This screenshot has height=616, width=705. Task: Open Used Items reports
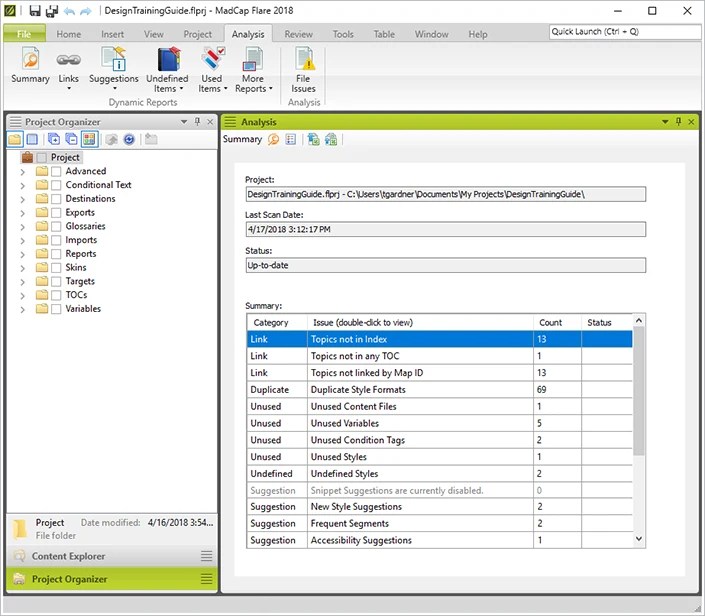[x=212, y=70]
